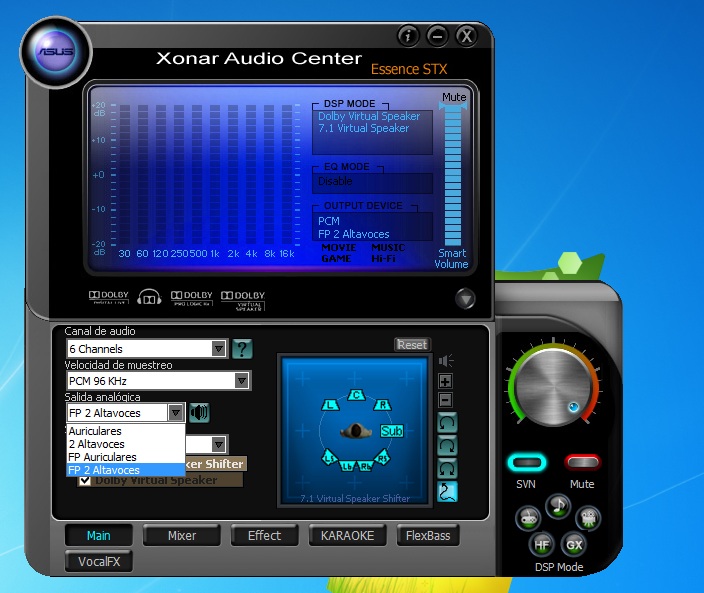The width and height of the screenshot is (704, 593).
Task: Collapse panel with round down arrow
Action: pyautogui.click(x=465, y=299)
